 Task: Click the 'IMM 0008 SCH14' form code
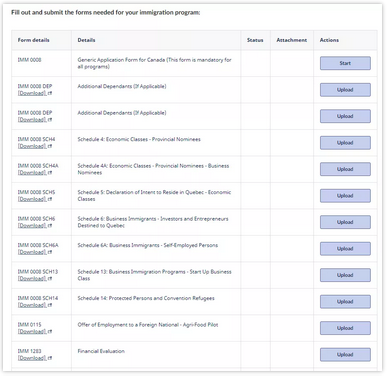38,298
